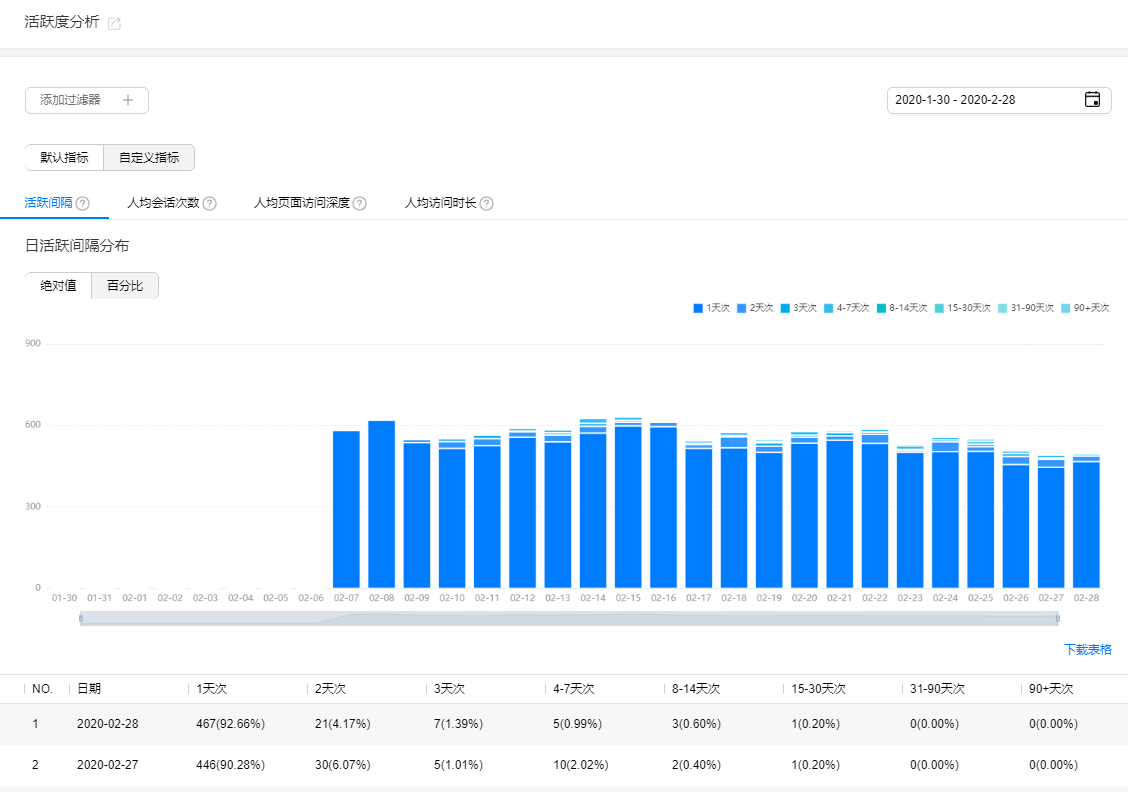
Task: Toggle the 31-90天次 legend series
Action: (1026, 308)
